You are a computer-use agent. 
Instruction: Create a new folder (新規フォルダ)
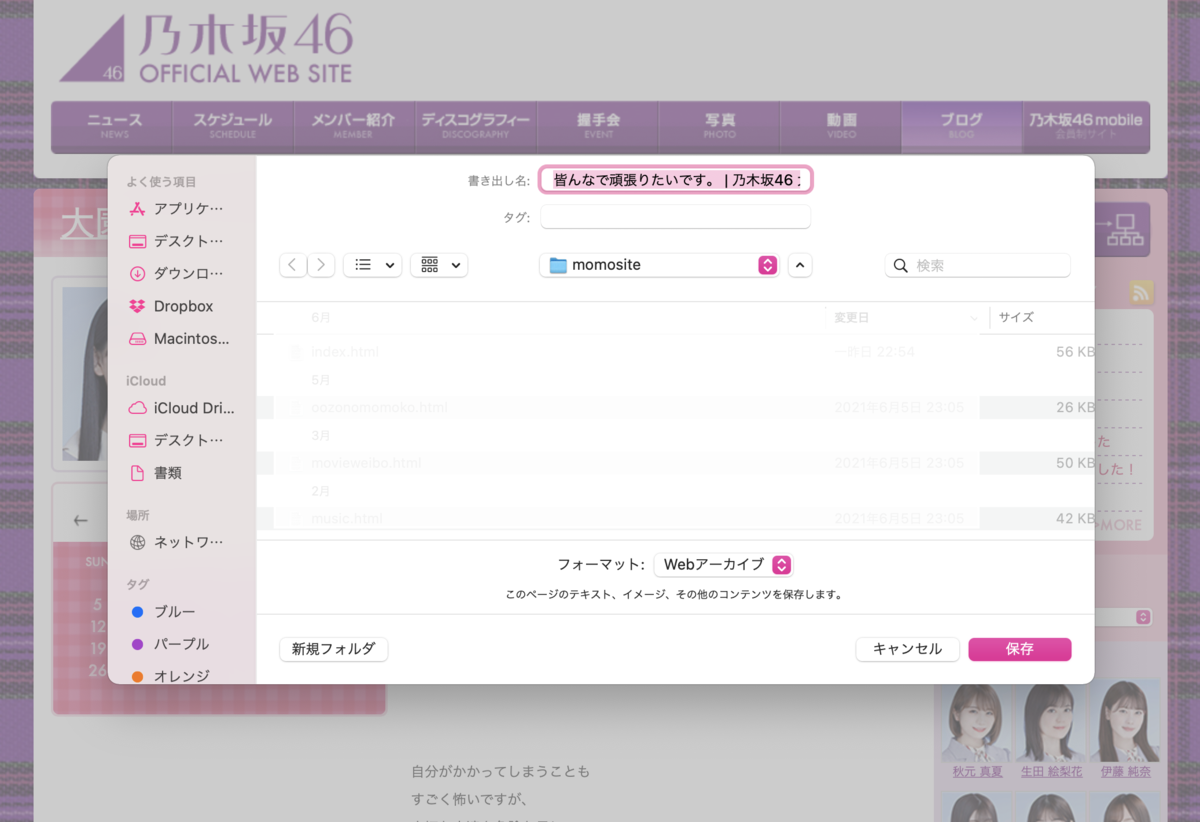(333, 649)
